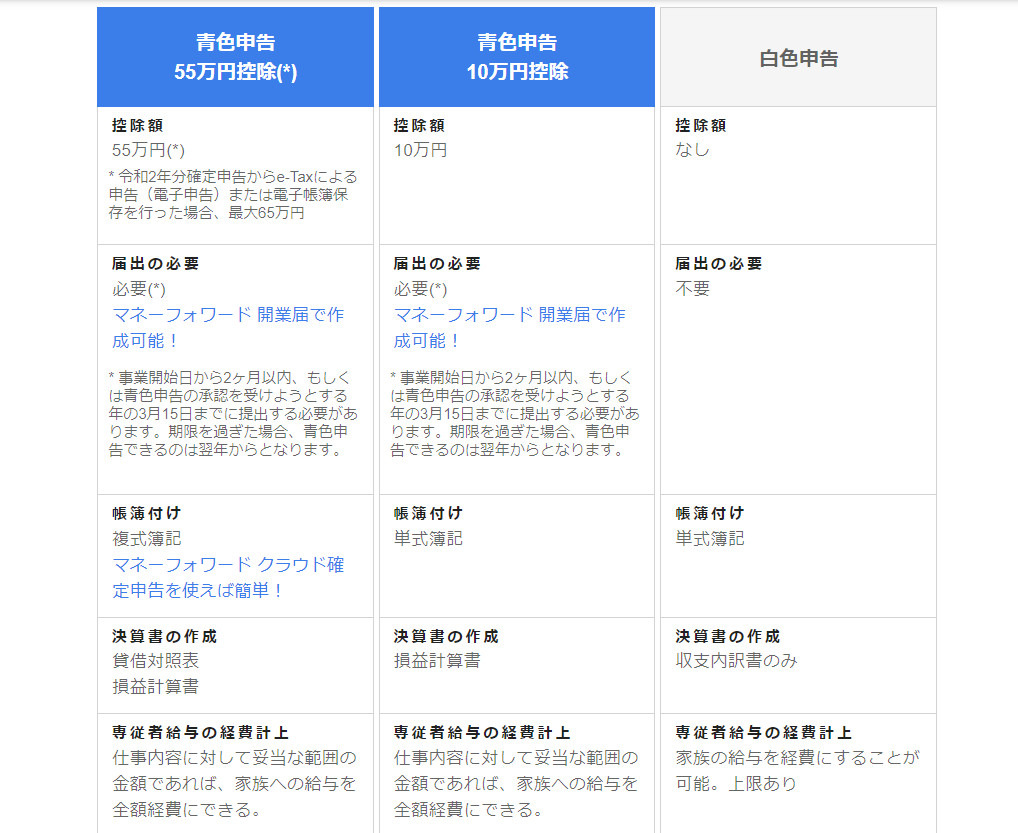Click 損益計算書 in the 10万円控除 column
This screenshot has height=833, width=1018.
(437, 660)
